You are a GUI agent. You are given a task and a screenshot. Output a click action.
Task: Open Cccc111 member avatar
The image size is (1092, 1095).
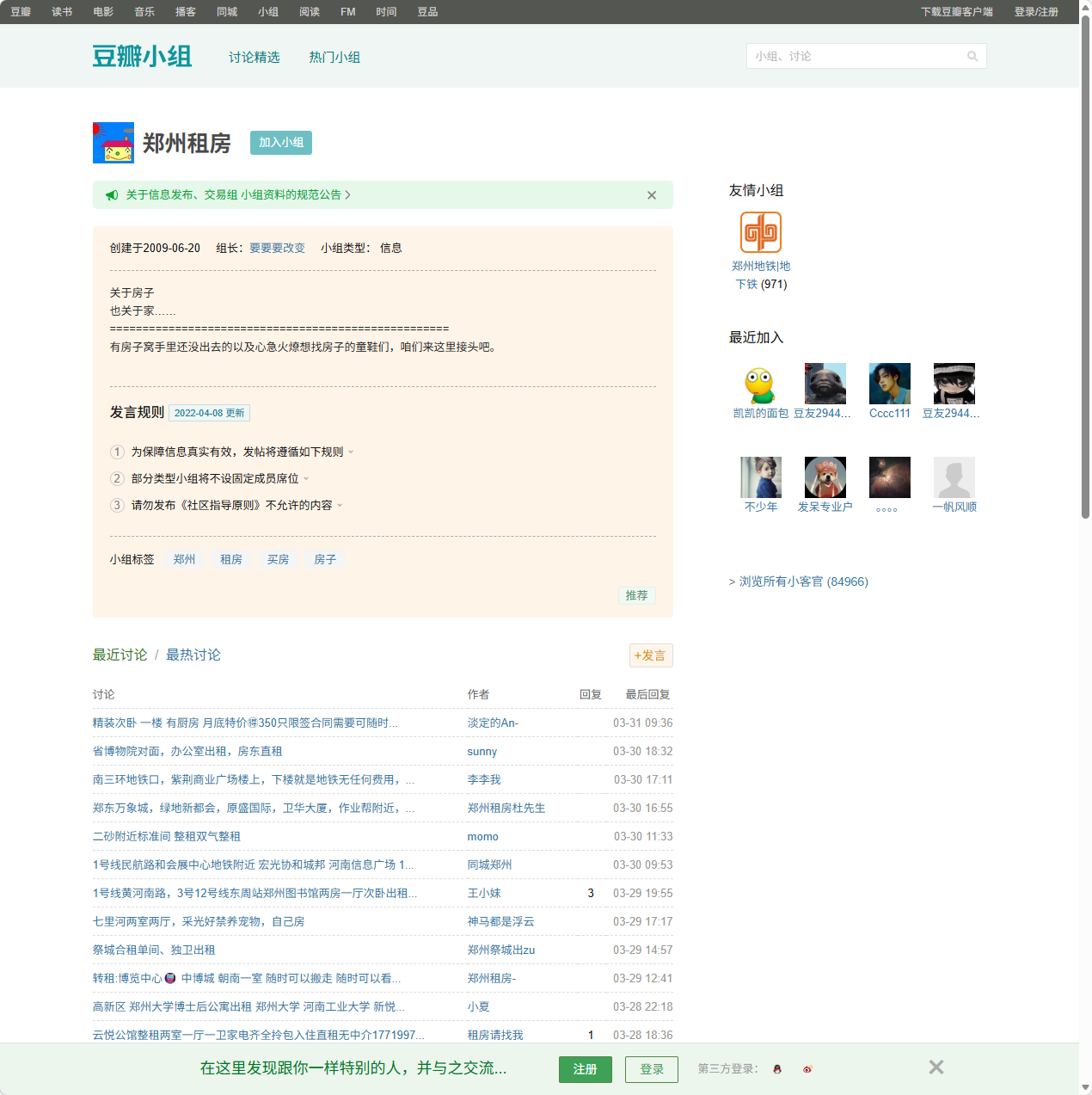[x=889, y=384]
